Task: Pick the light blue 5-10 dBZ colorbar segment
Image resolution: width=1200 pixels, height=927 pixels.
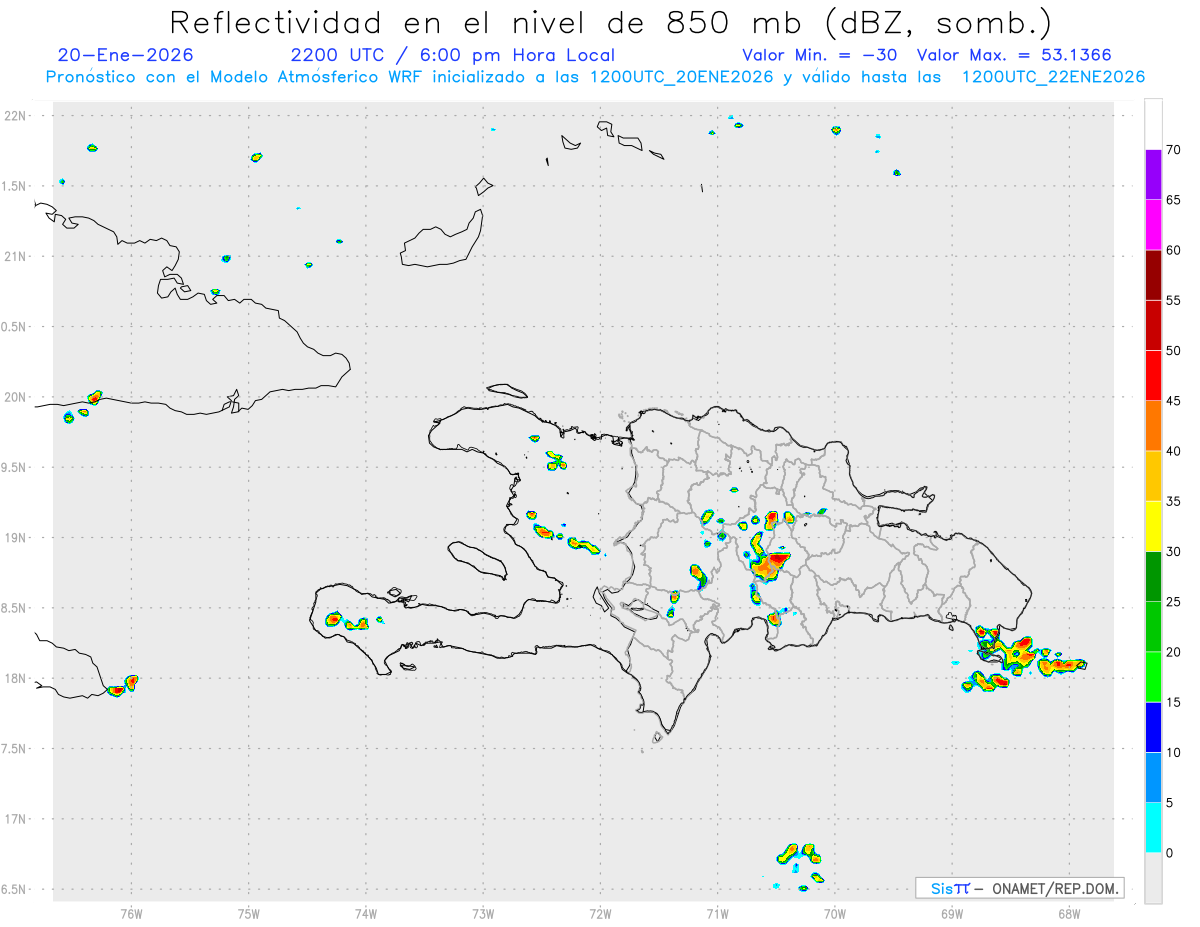Action: point(1153,777)
